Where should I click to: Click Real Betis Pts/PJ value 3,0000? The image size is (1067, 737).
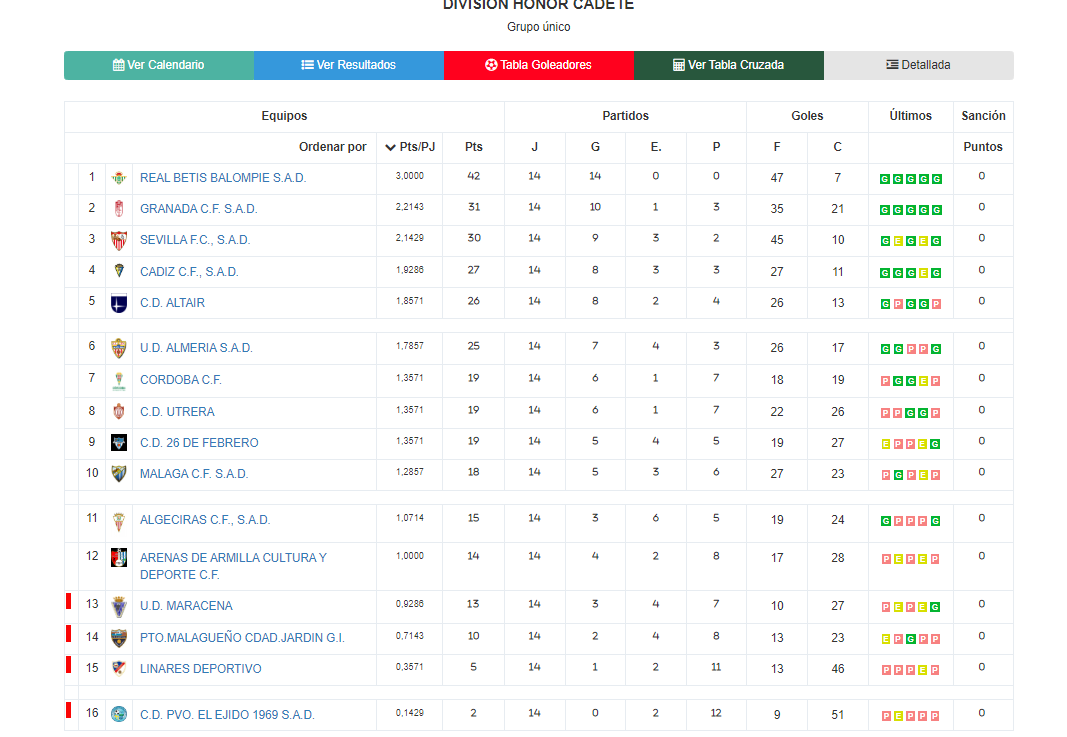click(x=410, y=176)
